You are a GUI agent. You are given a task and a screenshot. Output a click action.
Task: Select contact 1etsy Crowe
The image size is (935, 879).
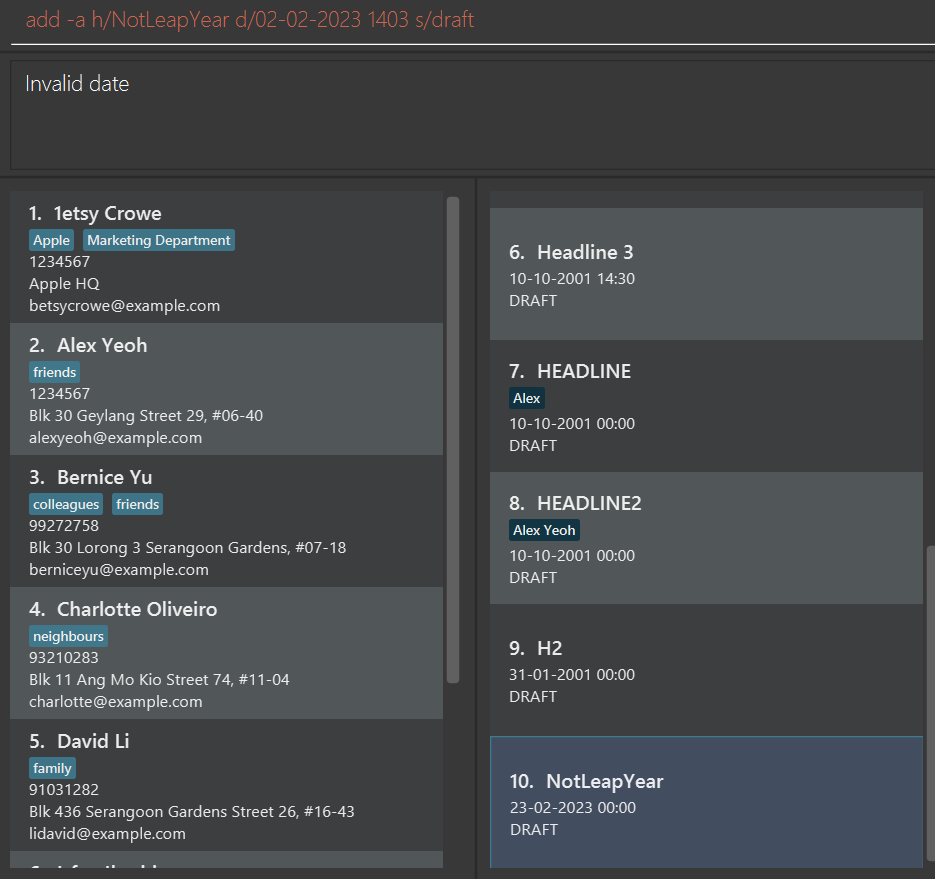click(227, 257)
